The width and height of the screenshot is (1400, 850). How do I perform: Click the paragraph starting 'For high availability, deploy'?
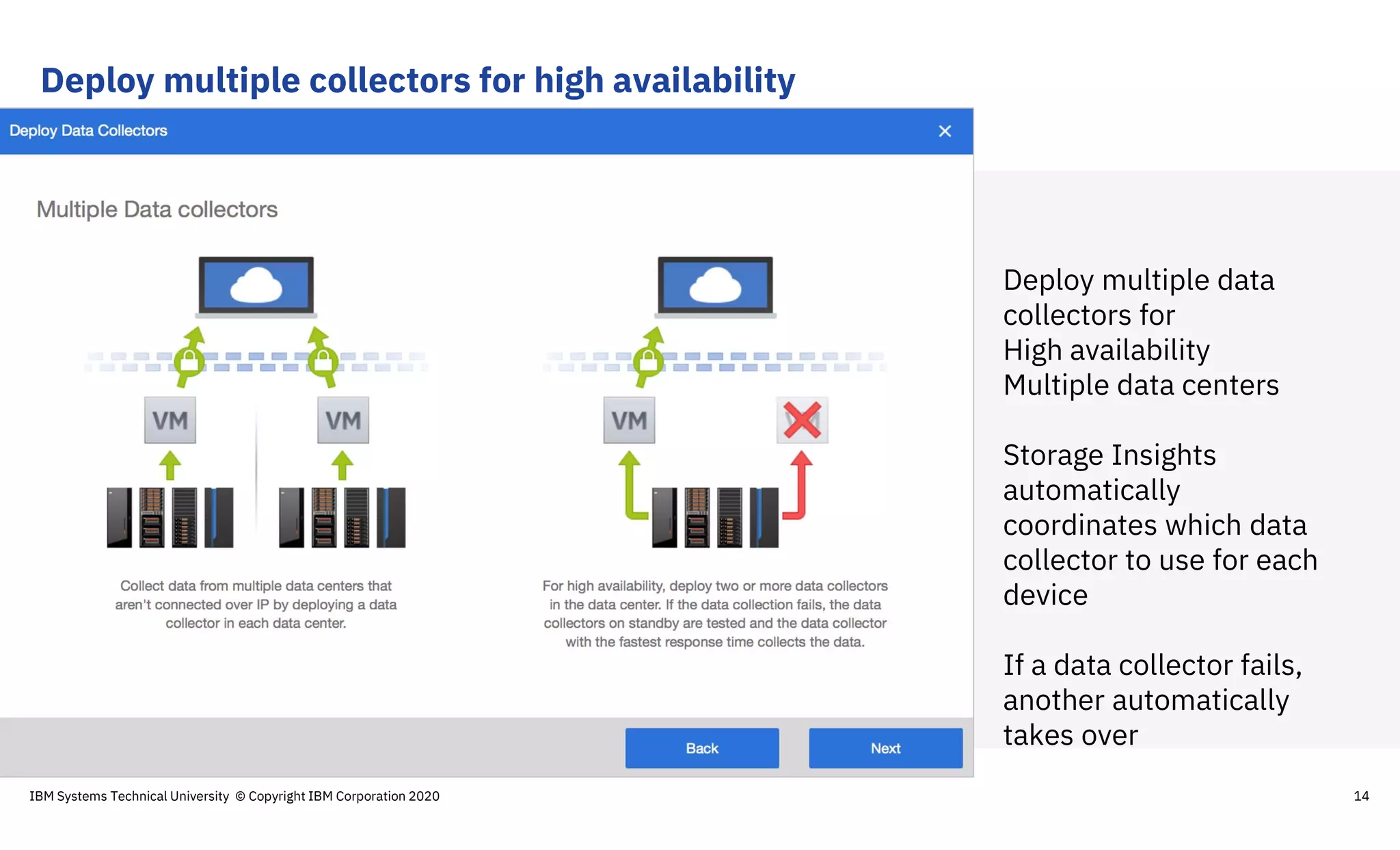click(715, 613)
